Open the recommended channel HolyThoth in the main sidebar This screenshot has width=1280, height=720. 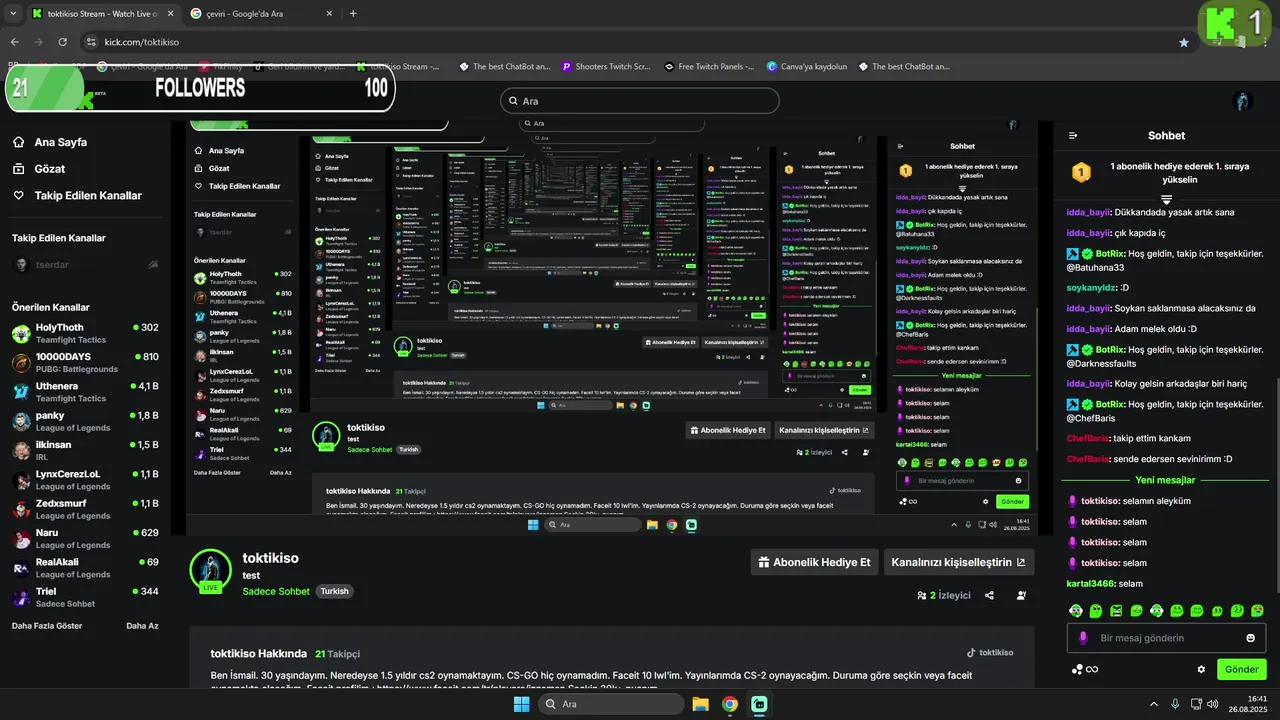coord(85,334)
